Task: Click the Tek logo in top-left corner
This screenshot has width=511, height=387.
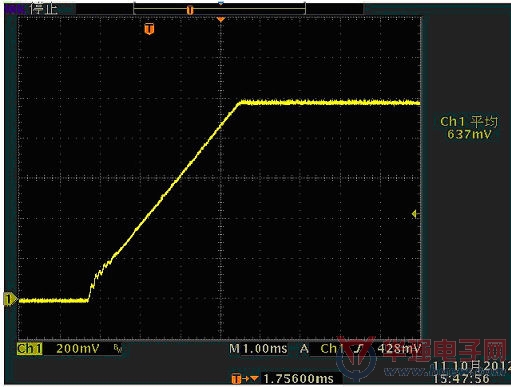Action: [14, 9]
